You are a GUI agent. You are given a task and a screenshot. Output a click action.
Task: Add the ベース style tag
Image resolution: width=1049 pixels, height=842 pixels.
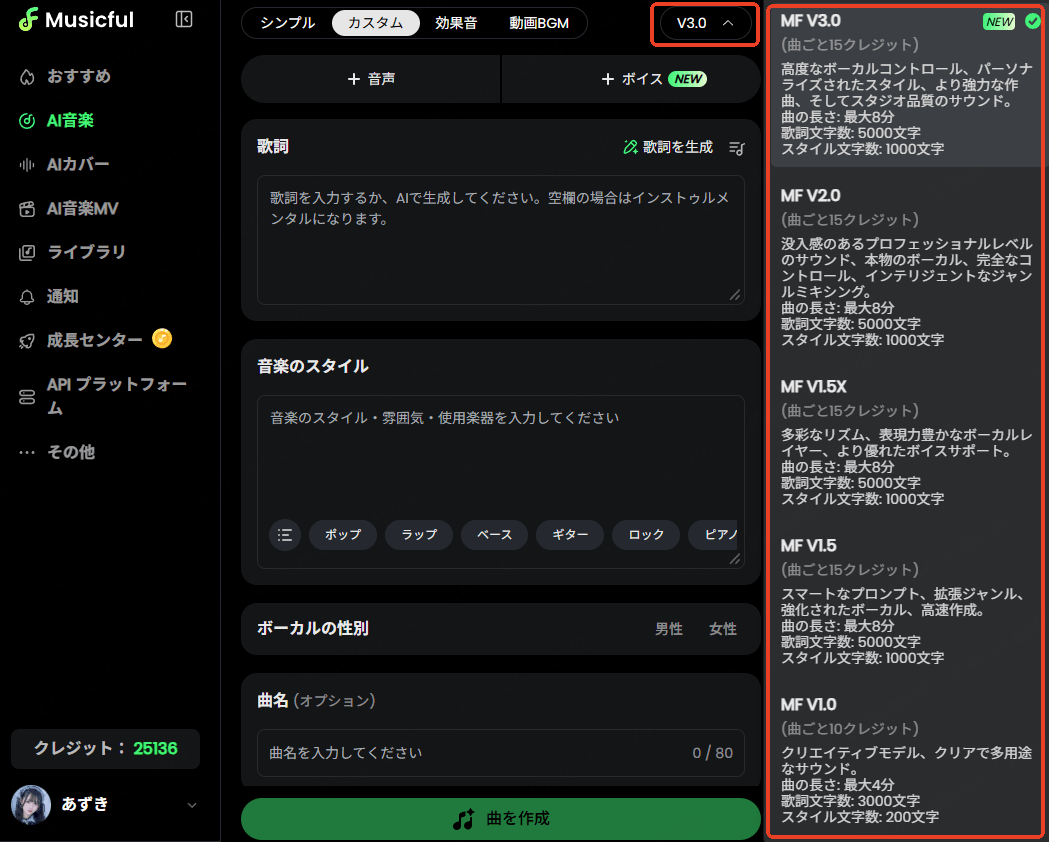point(495,535)
